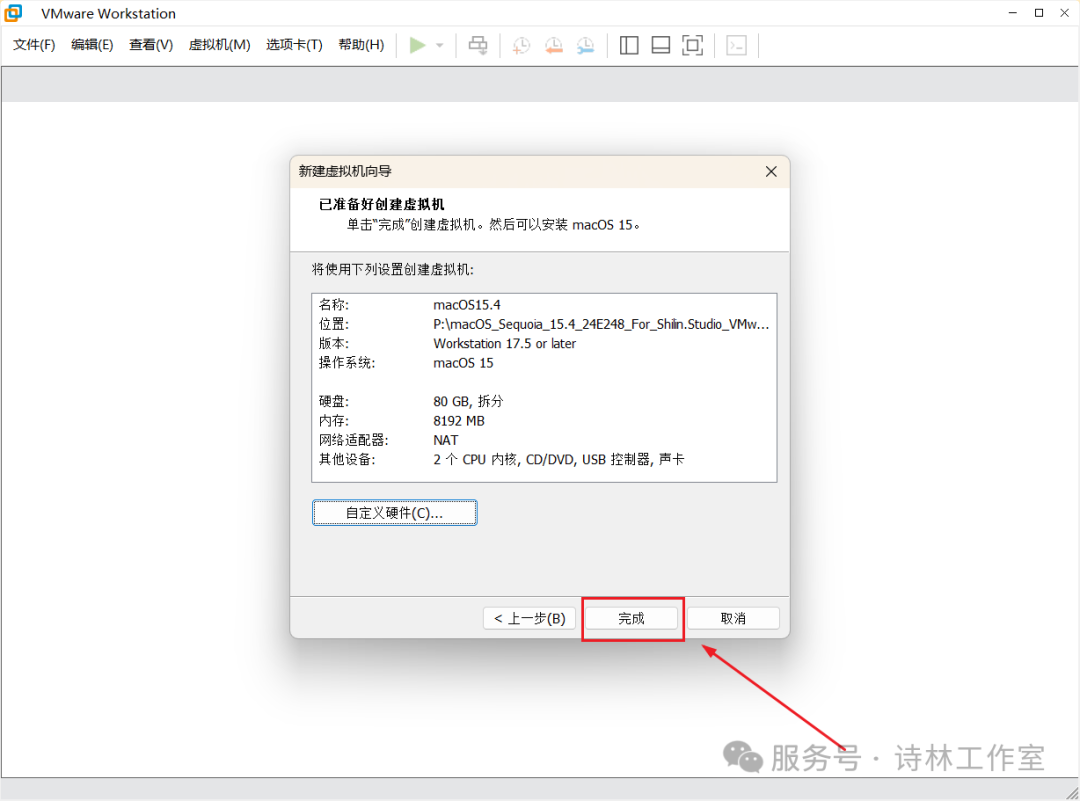The image size is (1080, 801).
Task: Select the 8192 MB memory value
Action: pyautogui.click(x=459, y=420)
